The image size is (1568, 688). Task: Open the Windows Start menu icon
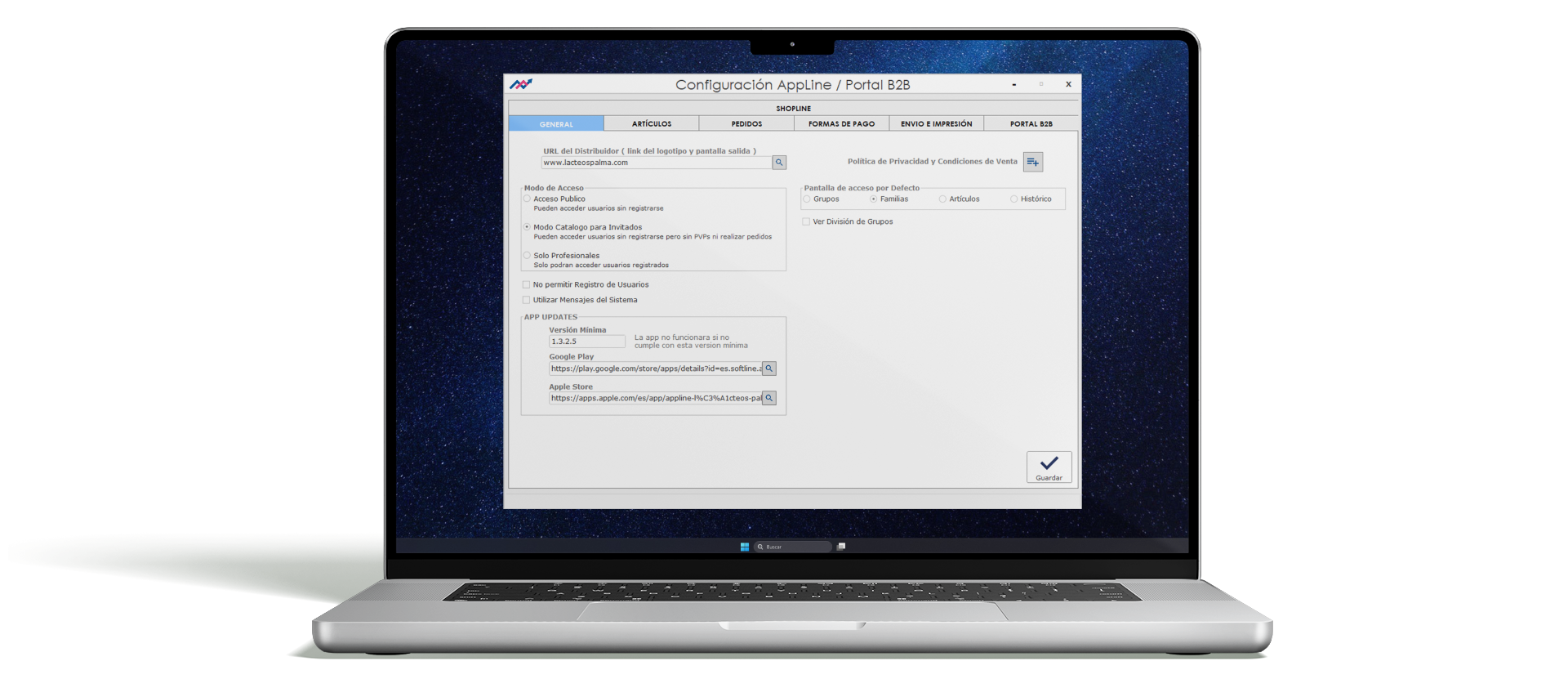pyautogui.click(x=745, y=547)
